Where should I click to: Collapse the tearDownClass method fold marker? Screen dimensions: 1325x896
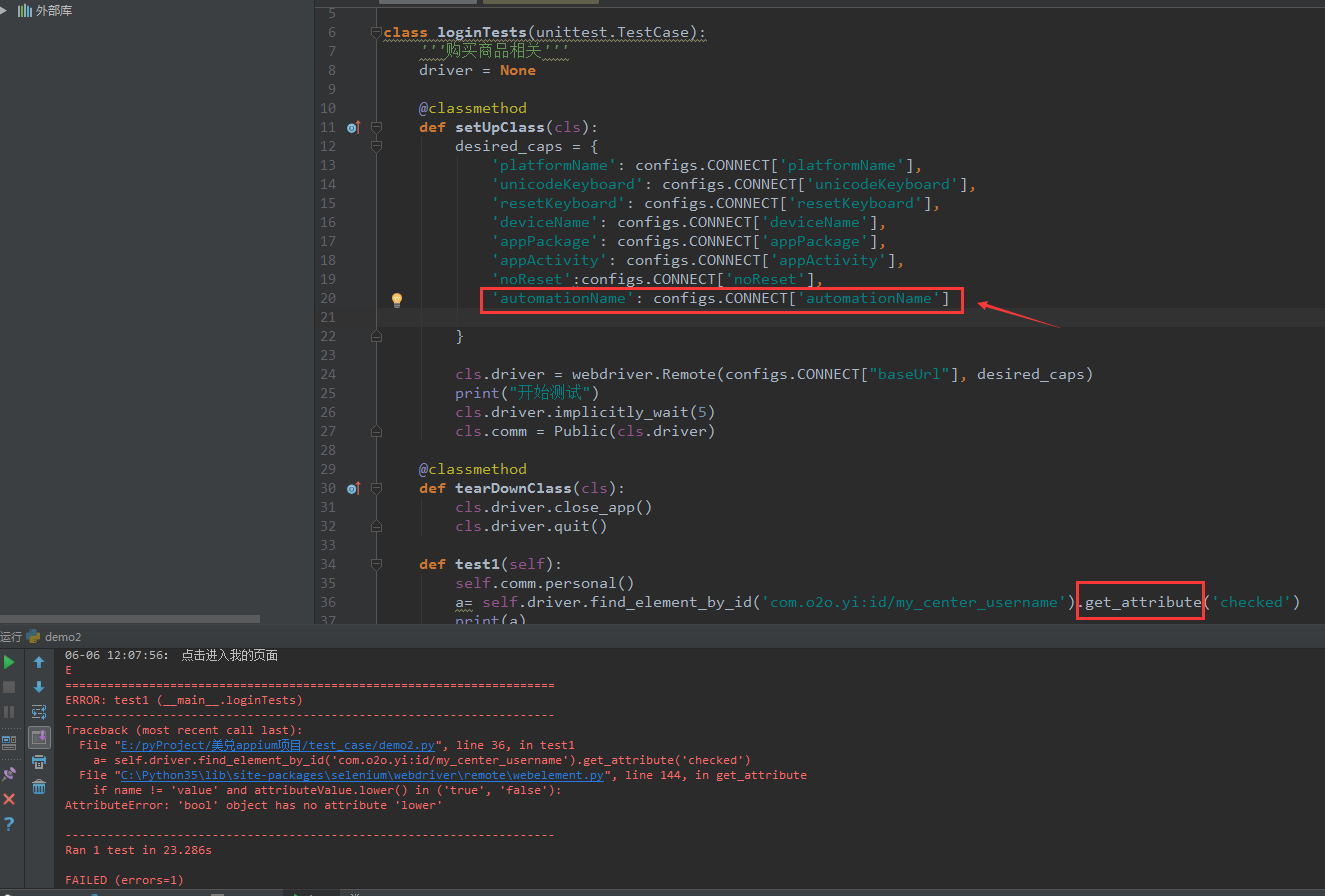(377, 488)
